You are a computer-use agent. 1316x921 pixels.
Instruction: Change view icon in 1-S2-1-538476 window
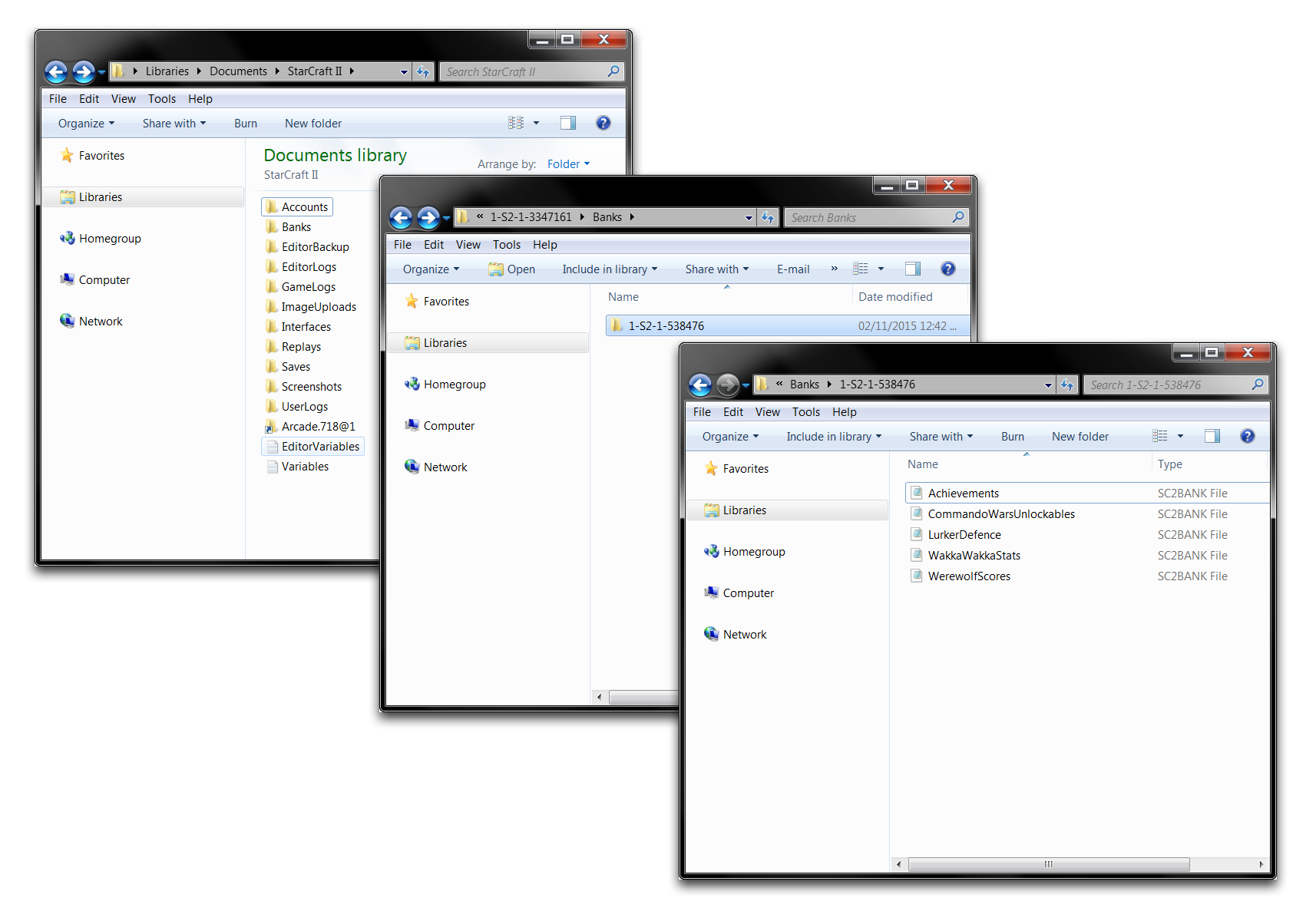tap(1160, 436)
